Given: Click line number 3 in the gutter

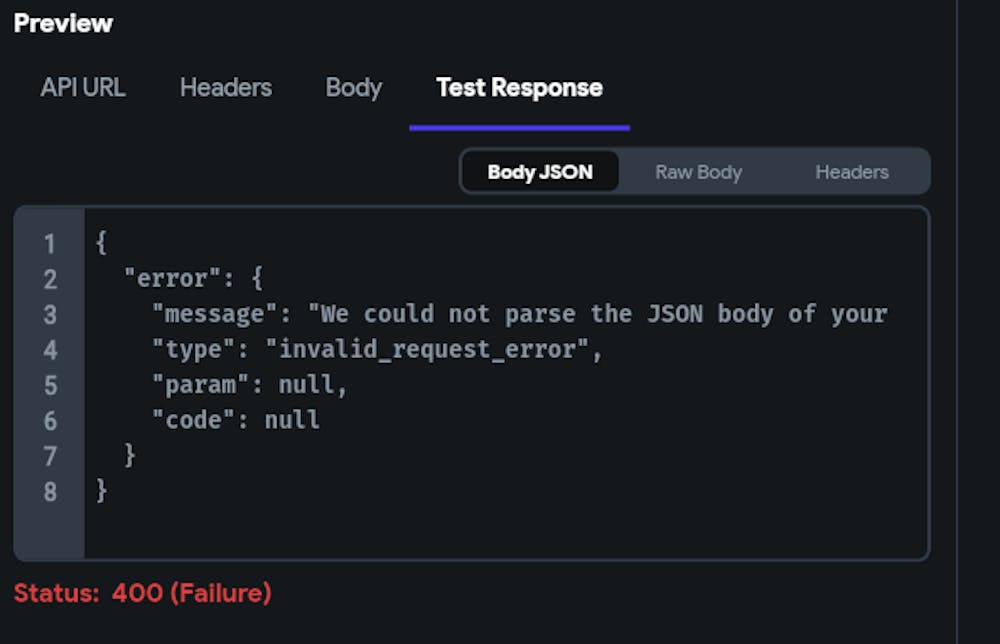Looking at the screenshot, I should [x=49, y=315].
